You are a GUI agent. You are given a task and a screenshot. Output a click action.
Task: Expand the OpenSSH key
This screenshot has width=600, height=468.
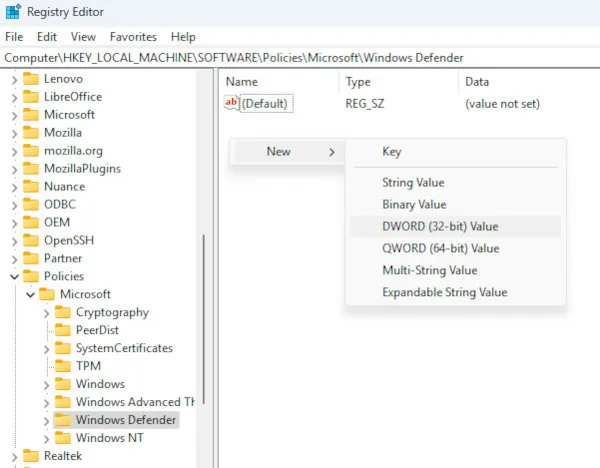(14, 241)
